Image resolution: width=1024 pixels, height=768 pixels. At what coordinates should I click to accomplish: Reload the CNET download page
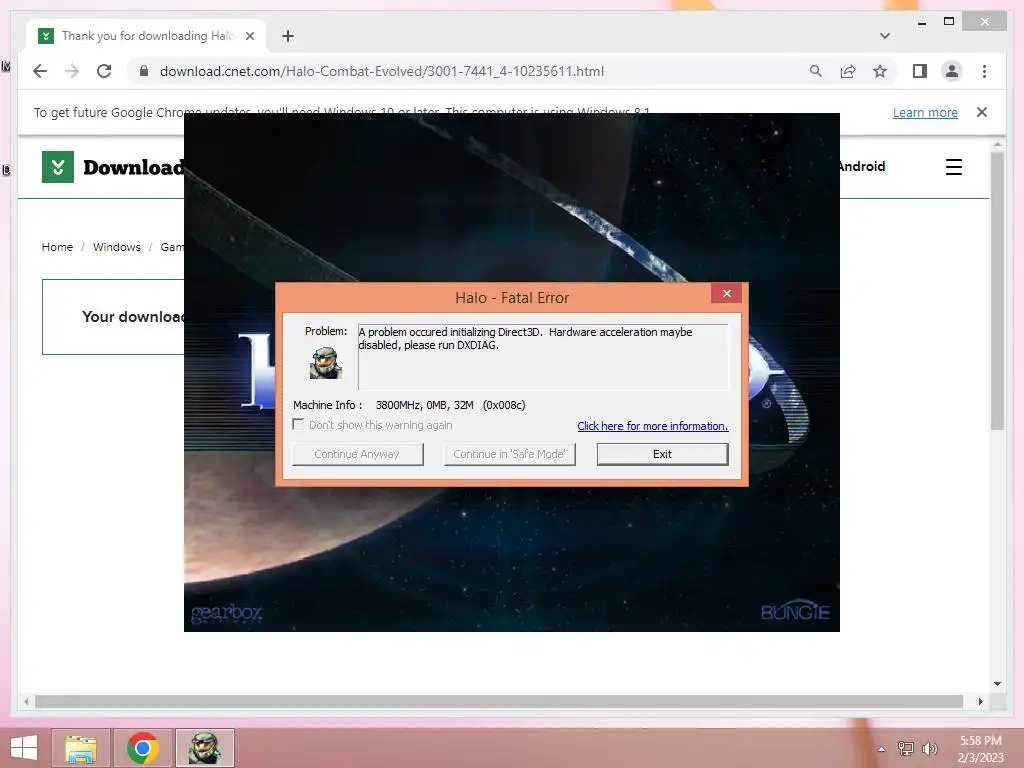[x=104, y=71]
